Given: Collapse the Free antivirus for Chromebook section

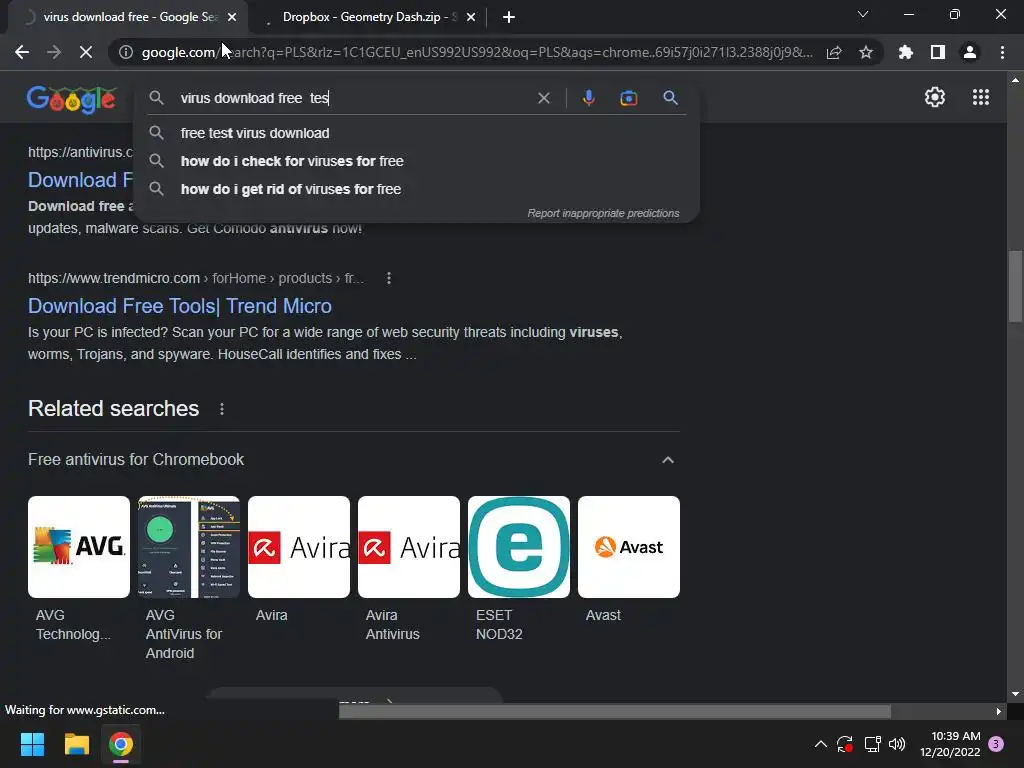Looking at the screenshot, I should 667,460.
